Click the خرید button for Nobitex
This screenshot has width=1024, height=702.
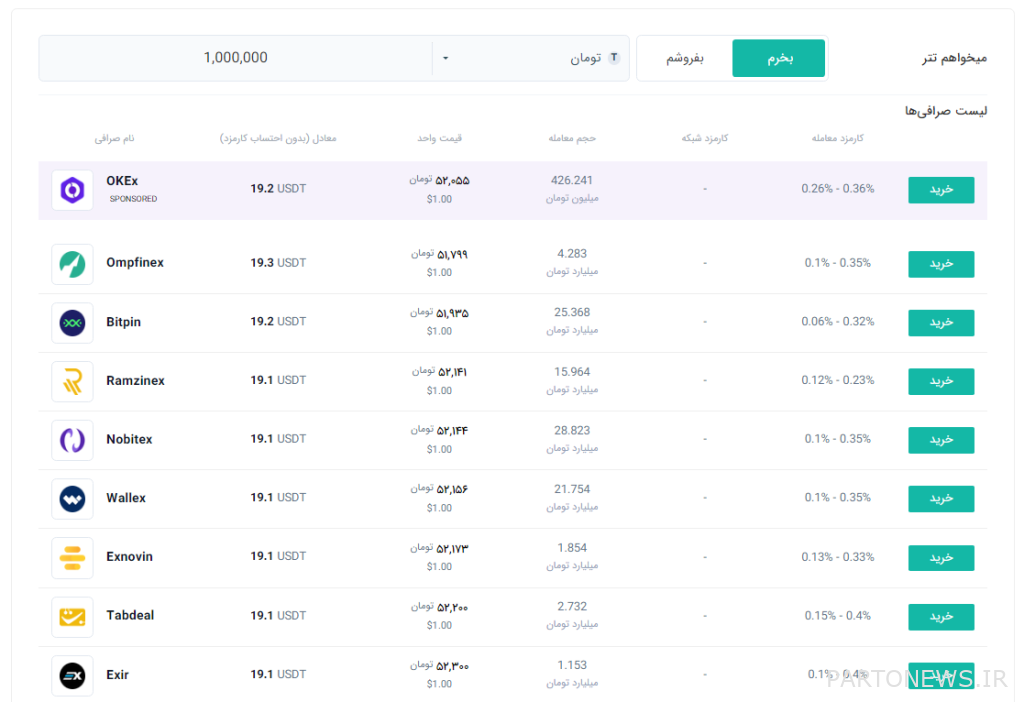click(941, 440)
